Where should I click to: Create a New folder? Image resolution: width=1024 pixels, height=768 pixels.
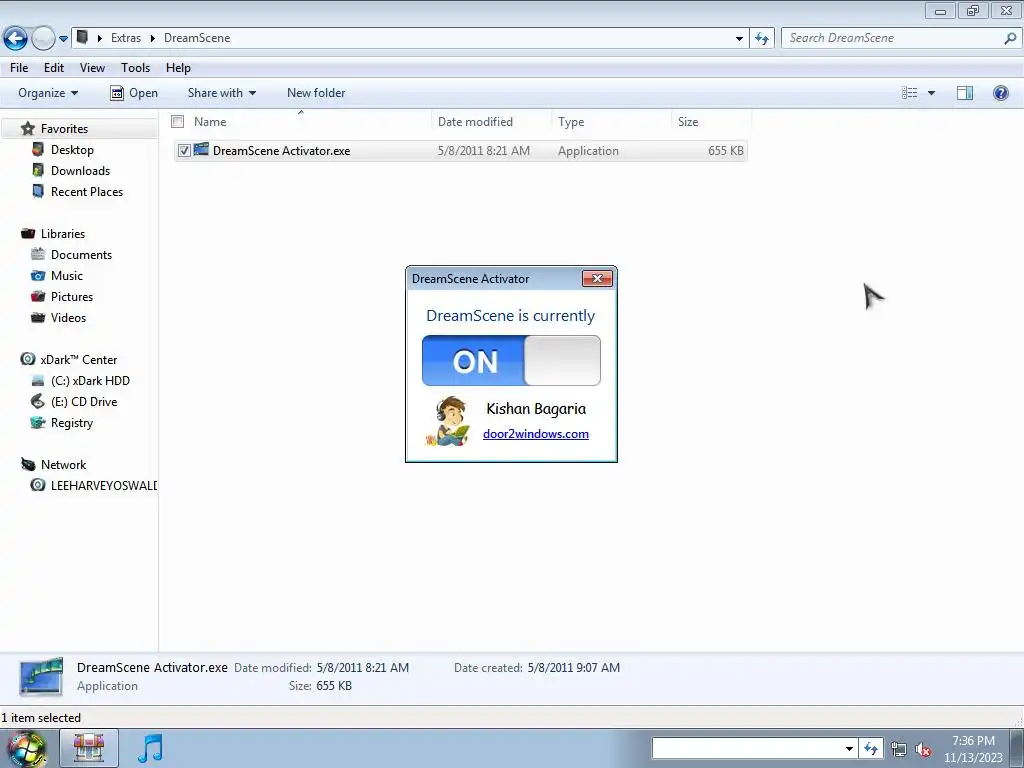pyautogui.click(x=316, y=93)
